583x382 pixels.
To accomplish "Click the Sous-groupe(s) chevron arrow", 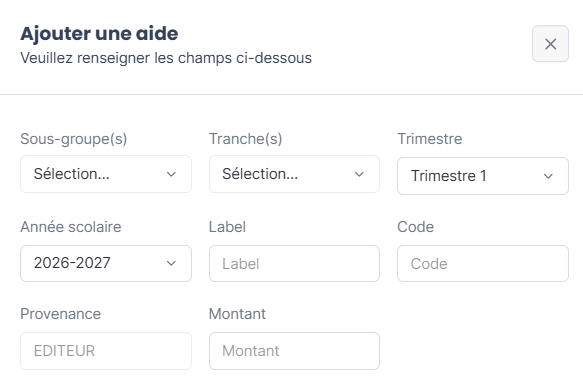I will [x=171, y=174].
